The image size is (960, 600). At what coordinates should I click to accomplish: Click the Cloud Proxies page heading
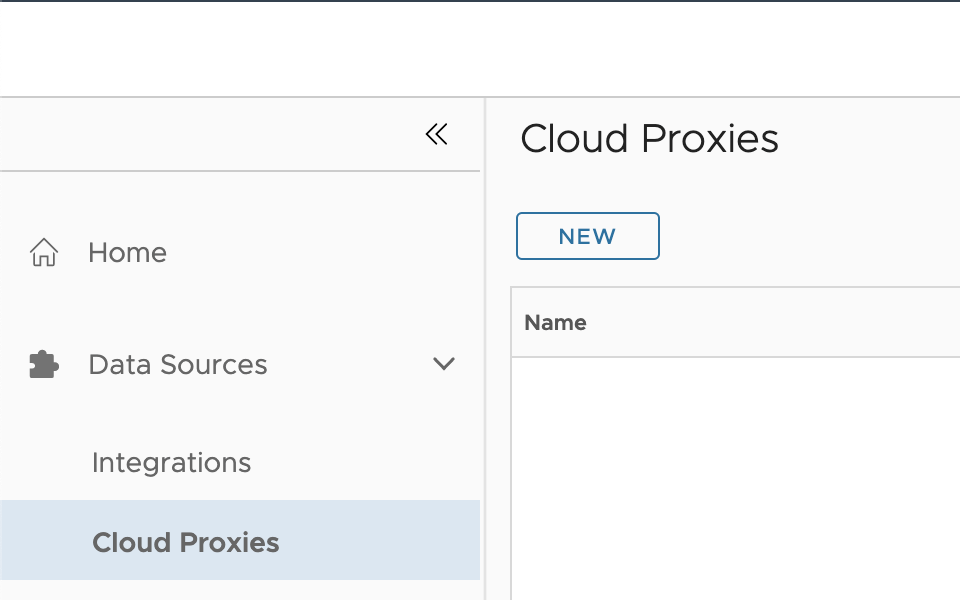tap(649, 139)
